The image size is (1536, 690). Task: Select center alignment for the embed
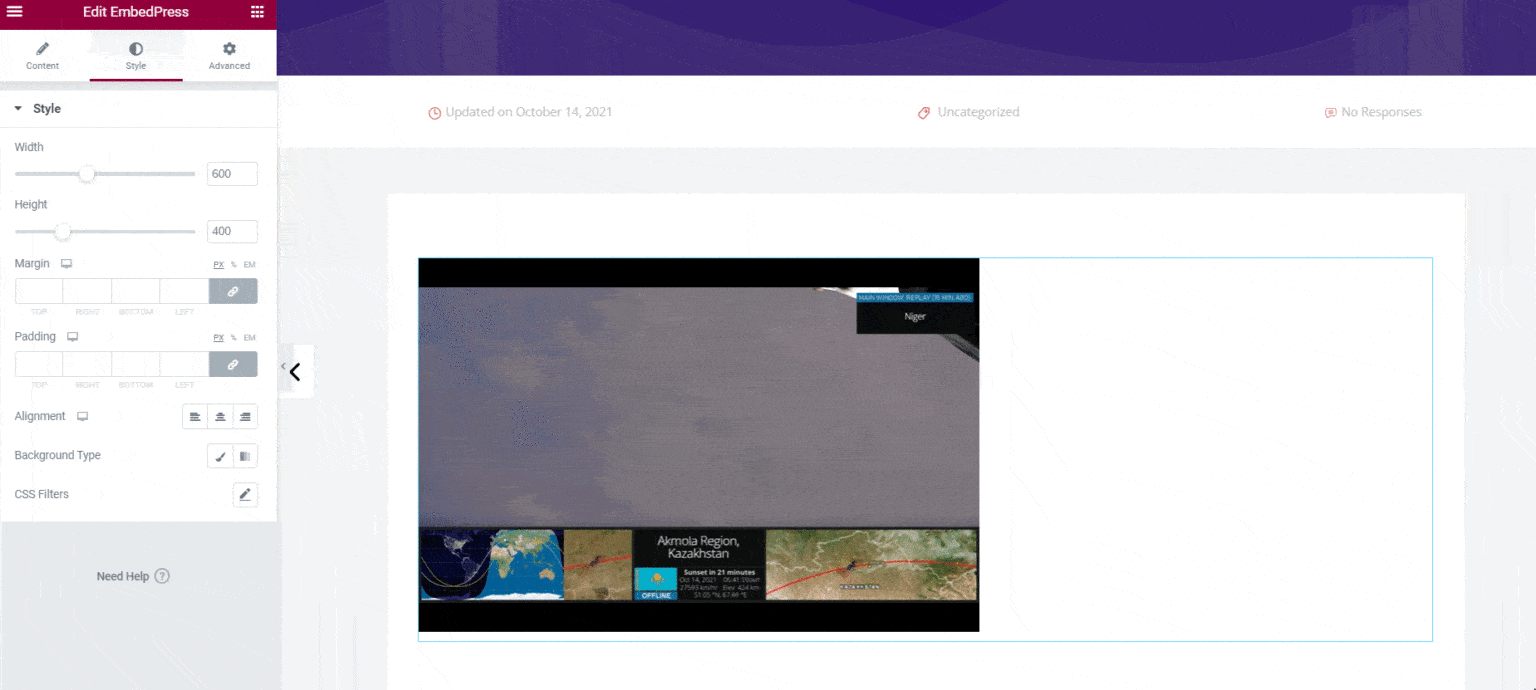point(220,416)
